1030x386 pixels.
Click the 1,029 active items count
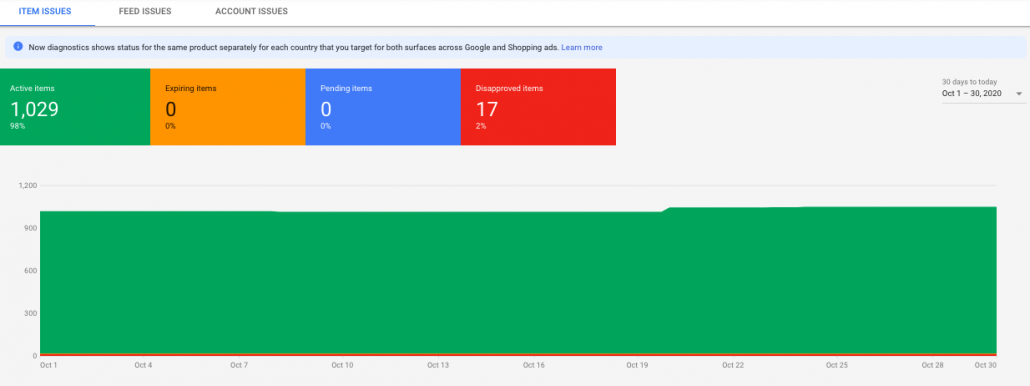(34, 109)
